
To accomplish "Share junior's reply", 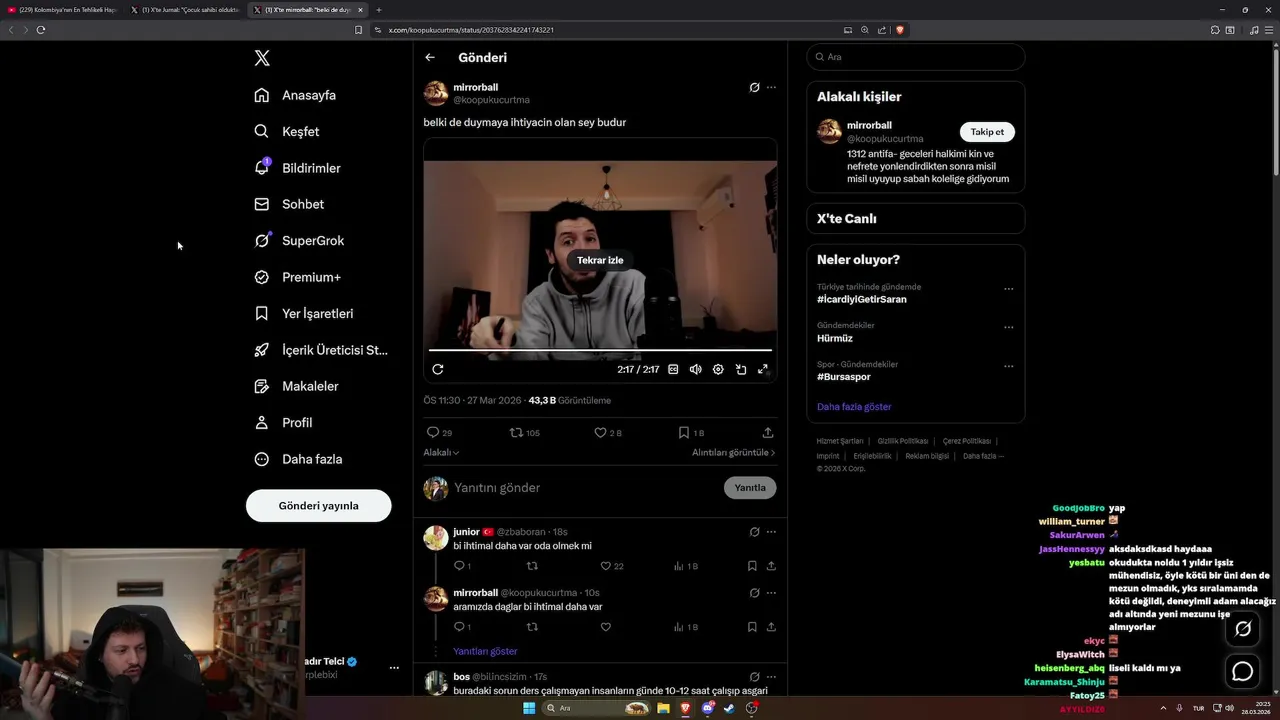I will (x=771, y=566).
